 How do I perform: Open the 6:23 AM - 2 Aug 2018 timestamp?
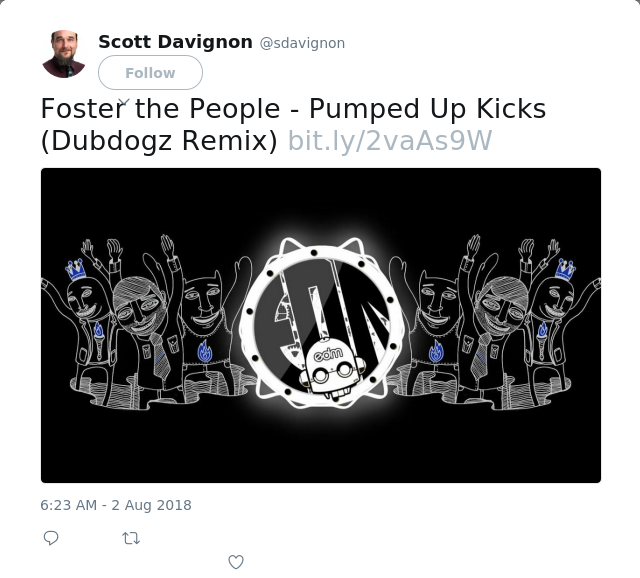pos(116,505)
